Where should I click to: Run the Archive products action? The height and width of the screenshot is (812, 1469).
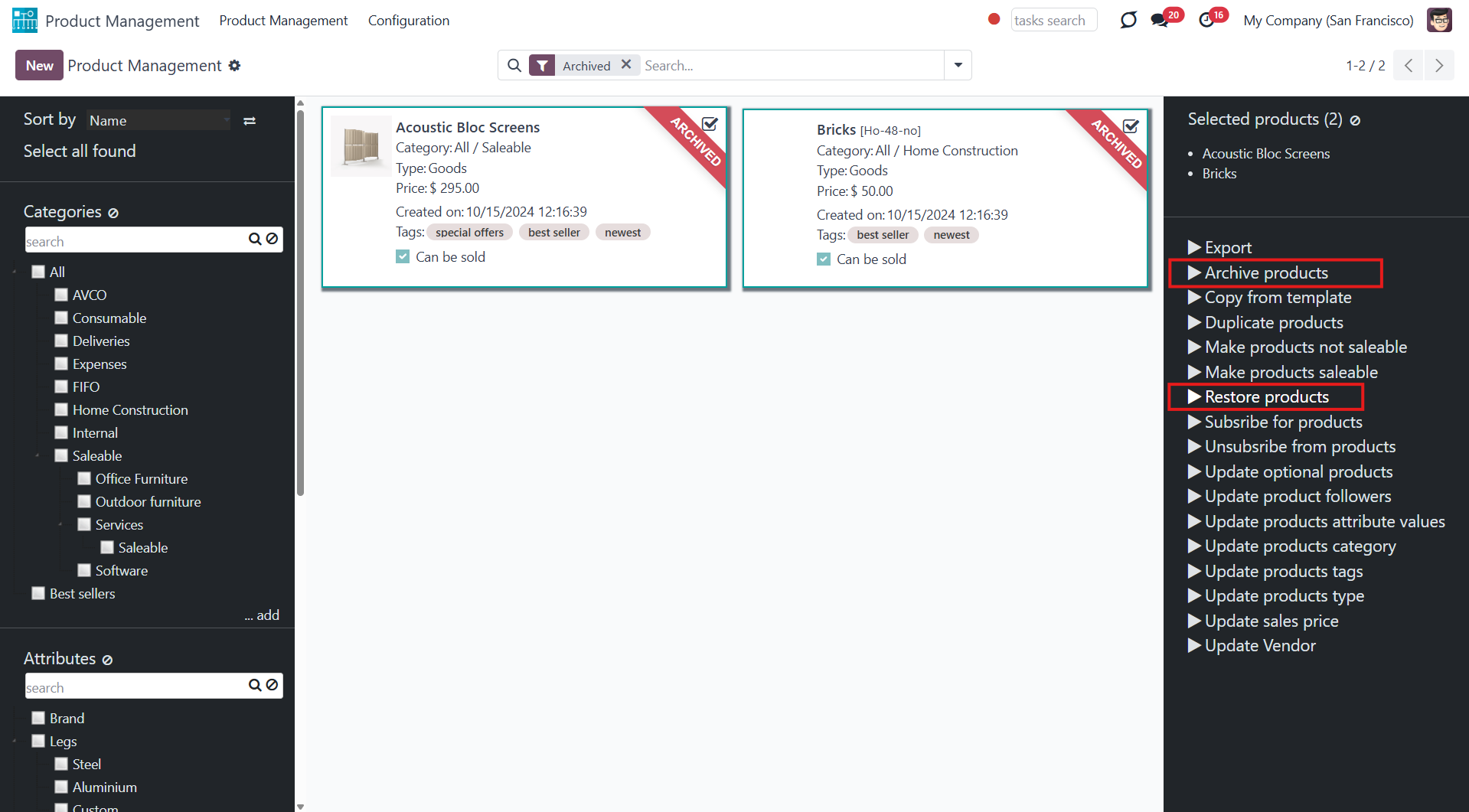1258,272
